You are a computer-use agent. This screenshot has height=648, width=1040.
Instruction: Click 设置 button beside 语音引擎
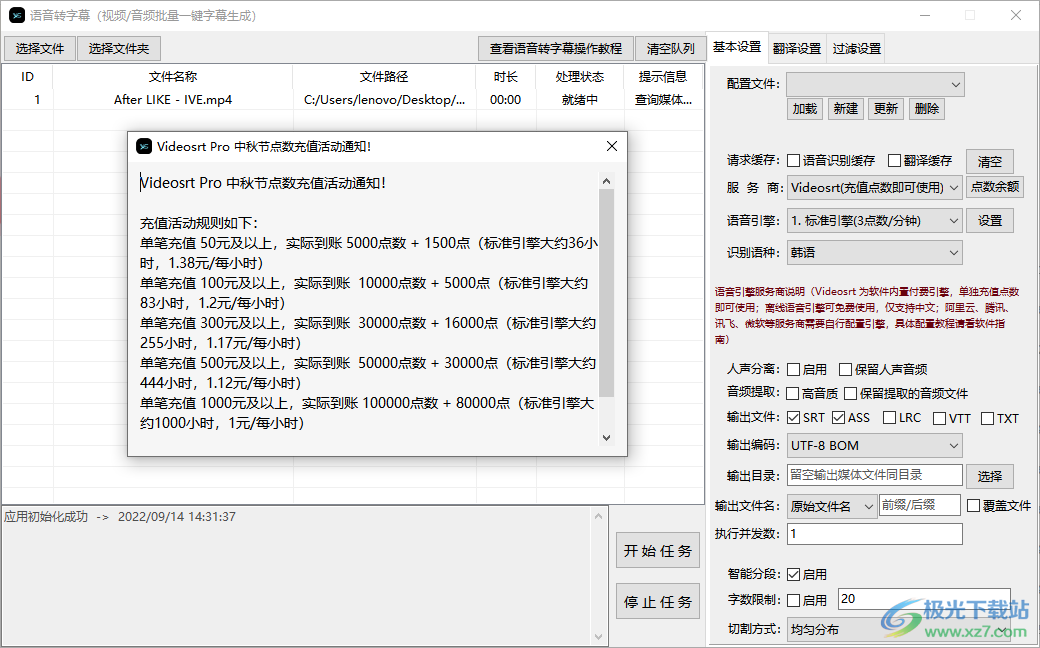990,221
